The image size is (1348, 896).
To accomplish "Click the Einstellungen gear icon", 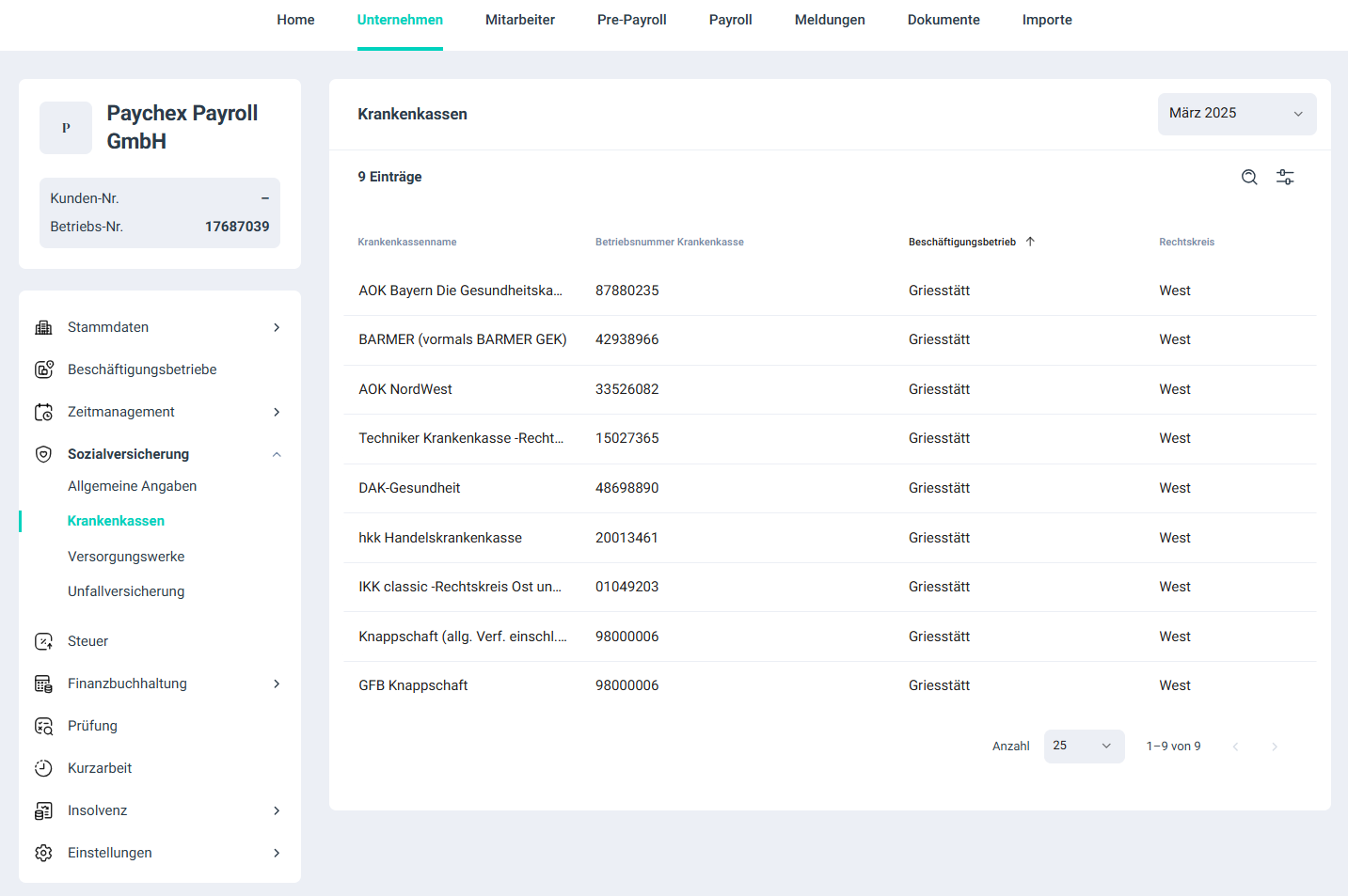I will (x=43, y=853).
